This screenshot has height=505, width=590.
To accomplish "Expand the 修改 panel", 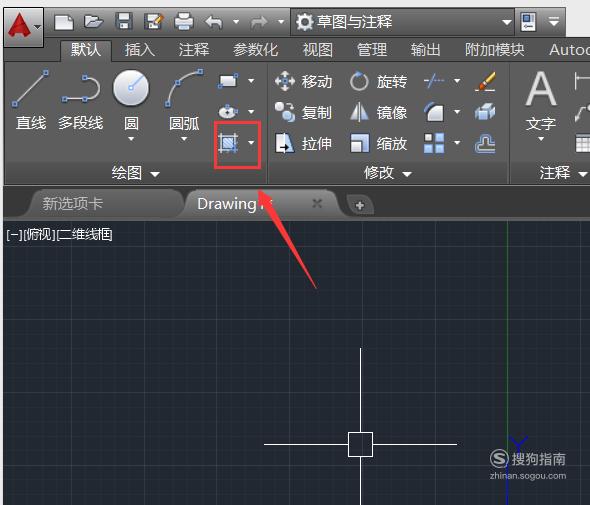I will tap(388, 173).
